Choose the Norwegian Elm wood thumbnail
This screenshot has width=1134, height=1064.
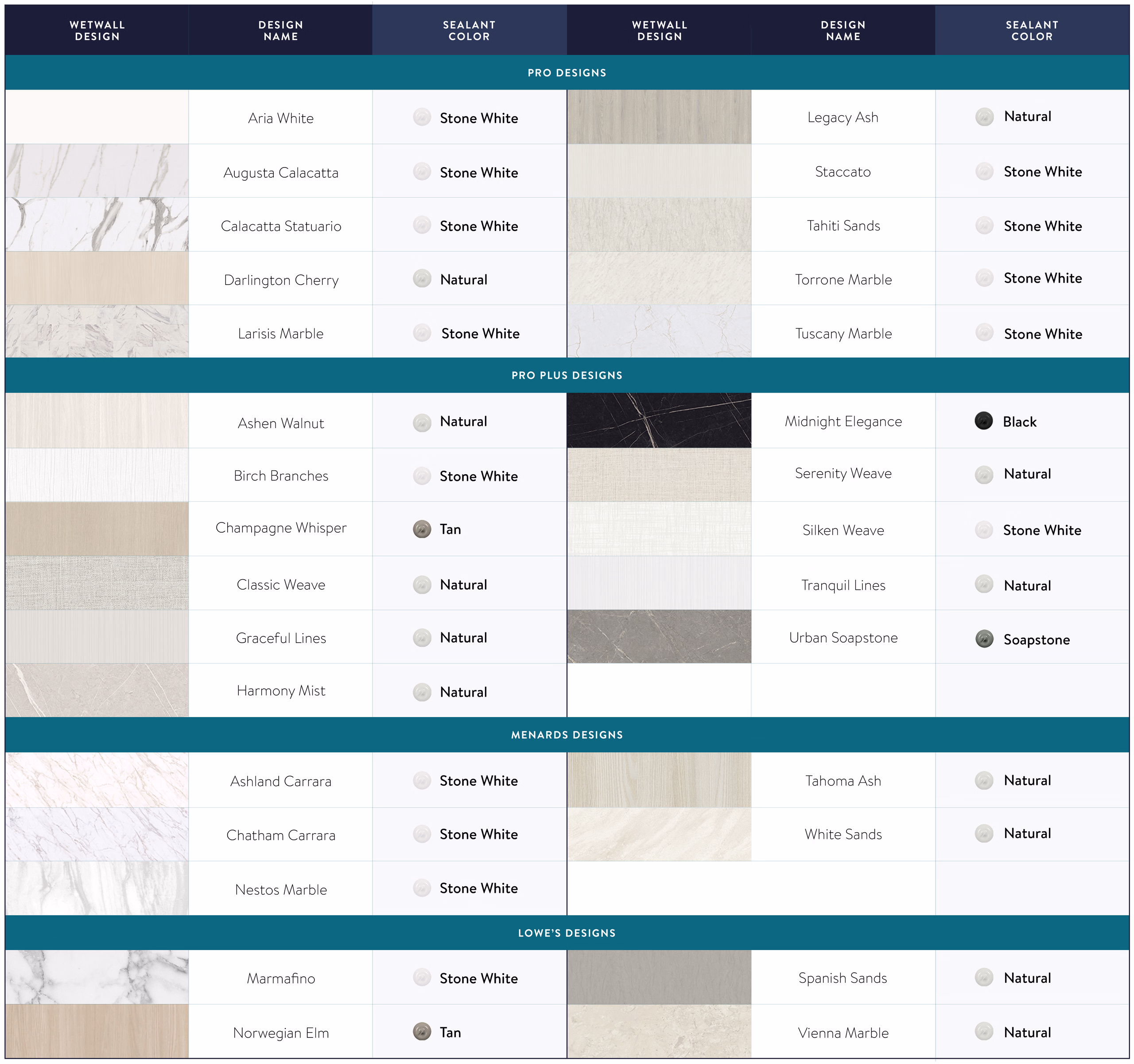(97, 1032)
